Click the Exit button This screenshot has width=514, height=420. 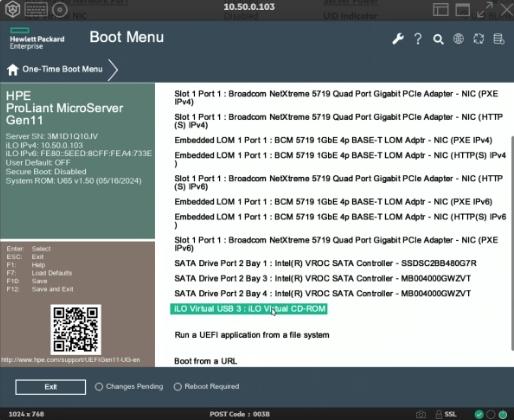coord(50,387)
